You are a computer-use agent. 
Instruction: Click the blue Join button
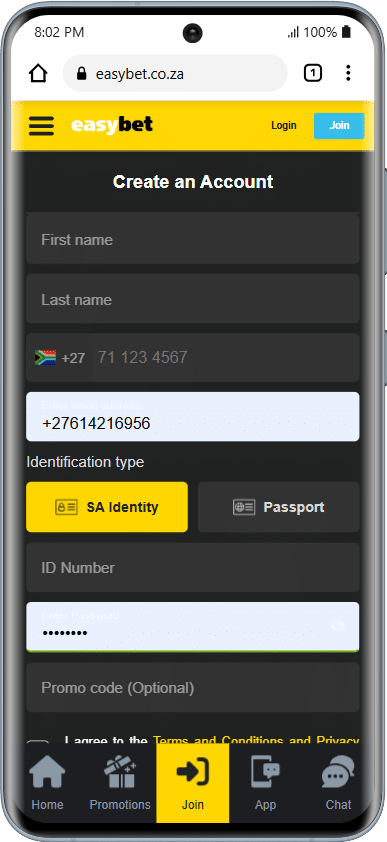(339, 126)
